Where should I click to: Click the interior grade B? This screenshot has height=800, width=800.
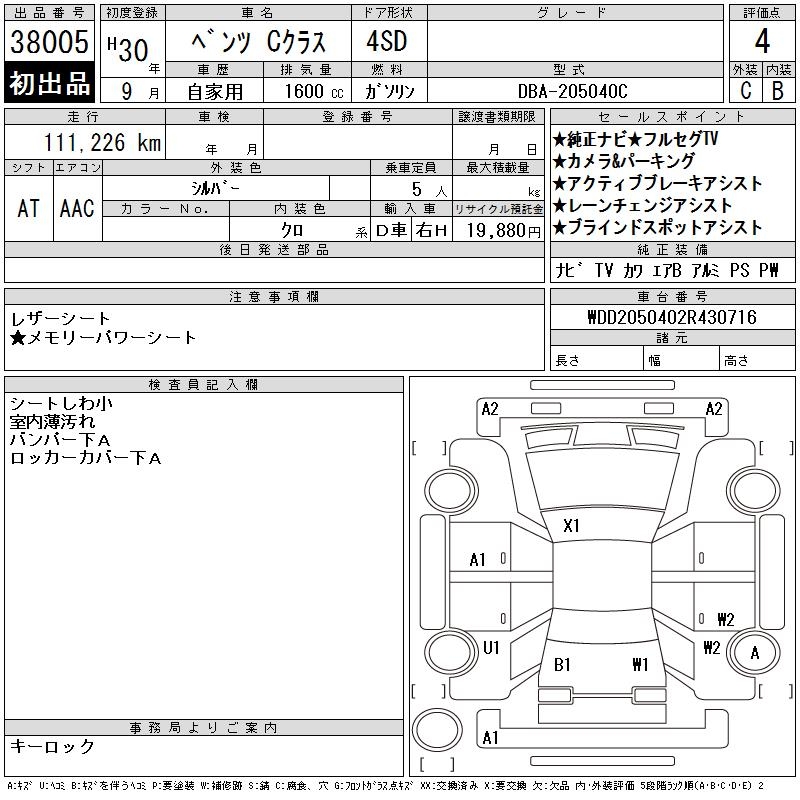click(778, 90)
